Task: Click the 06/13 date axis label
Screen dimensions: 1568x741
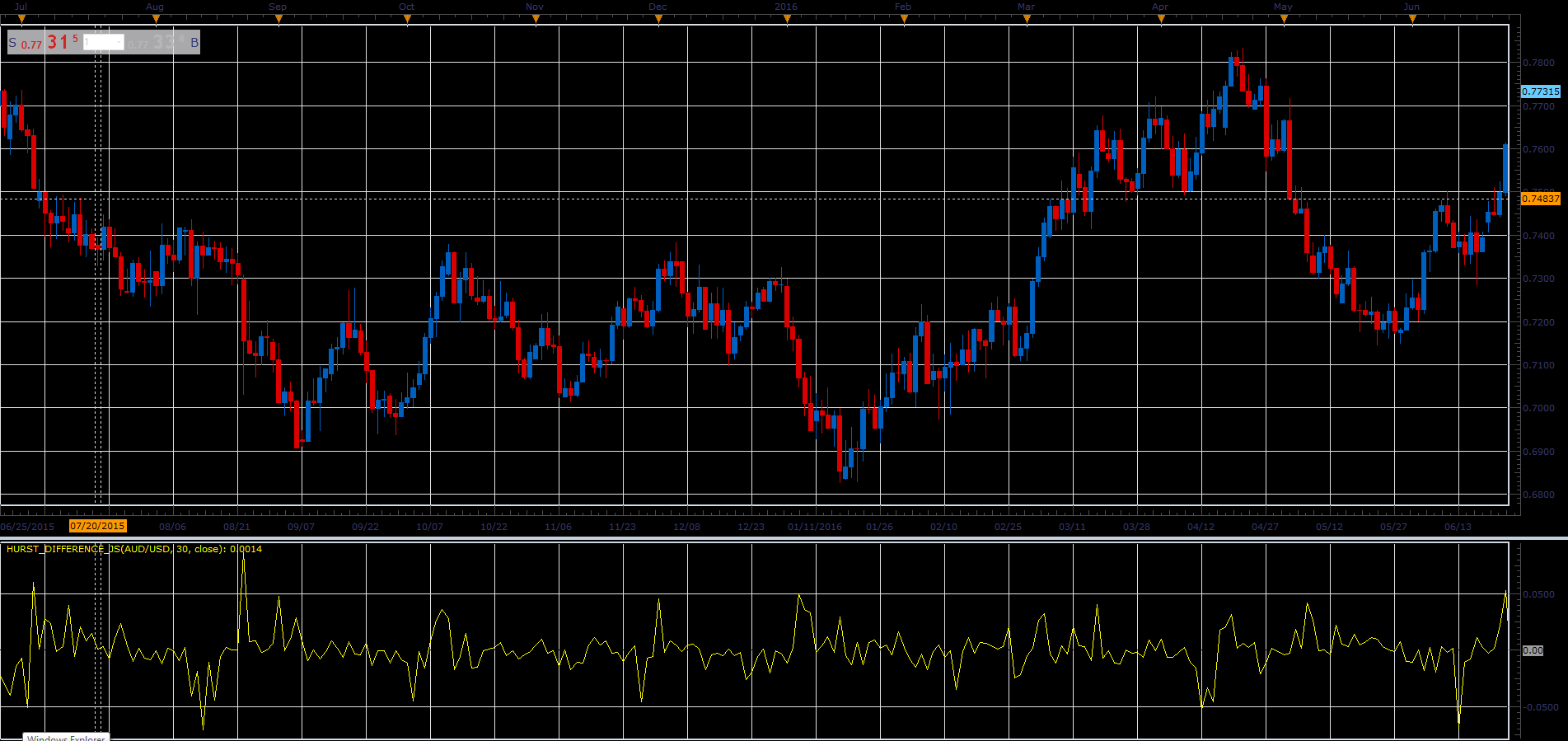Action: (x=1458, y=527)
